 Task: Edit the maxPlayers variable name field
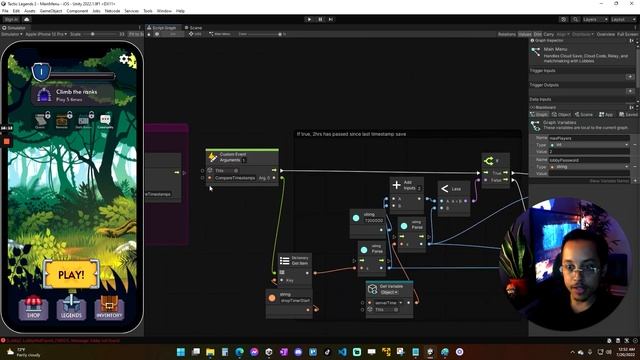[x=589, y=138]
